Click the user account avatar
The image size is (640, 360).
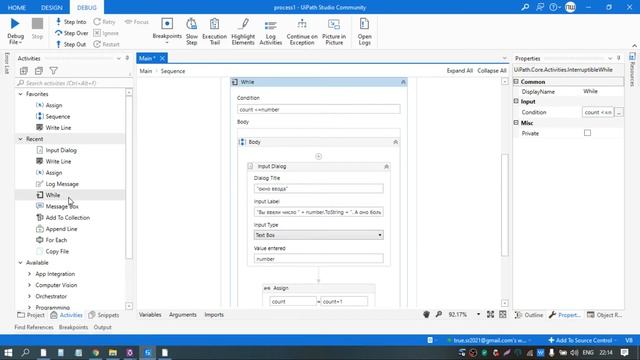[570, 7]
